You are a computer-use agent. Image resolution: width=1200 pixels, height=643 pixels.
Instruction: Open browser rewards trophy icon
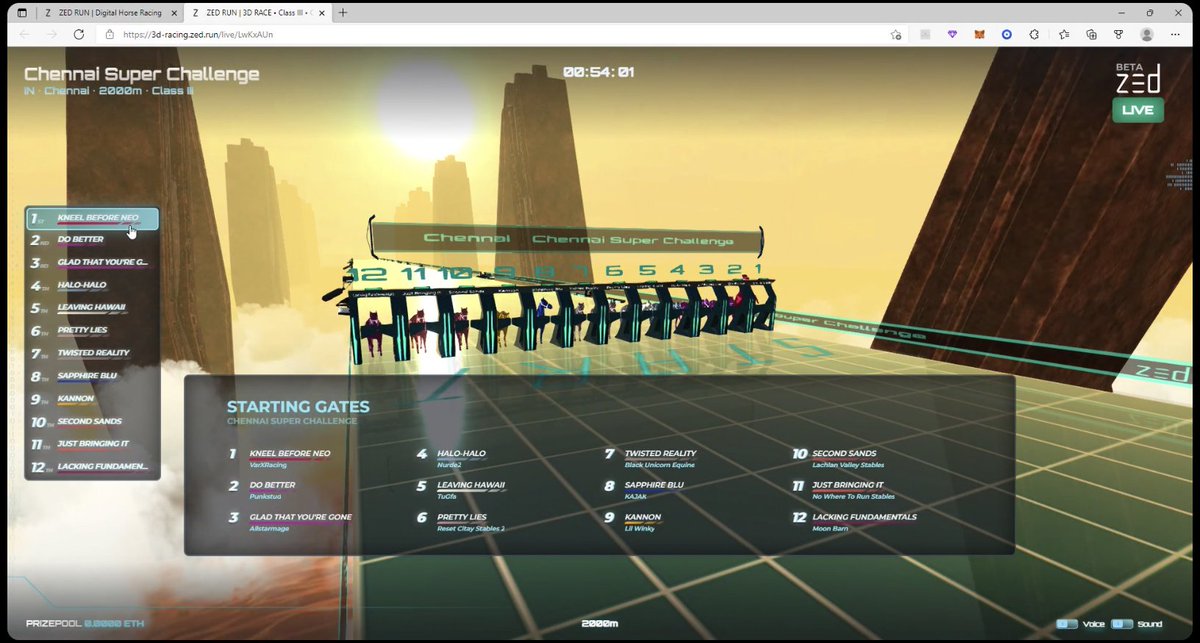click(x=1118, y=34)
